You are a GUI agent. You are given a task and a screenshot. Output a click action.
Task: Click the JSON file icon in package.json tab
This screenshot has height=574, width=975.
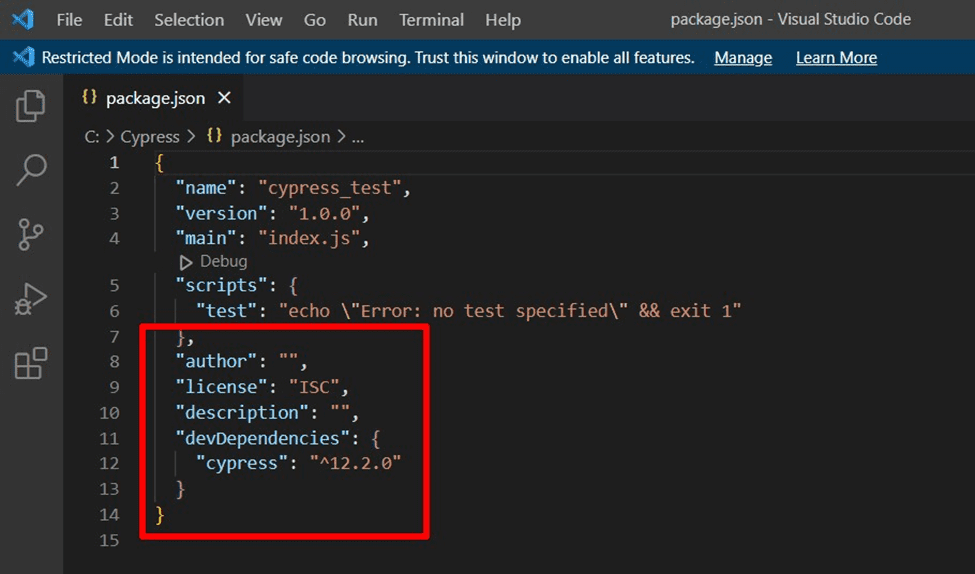pos(90,98)
